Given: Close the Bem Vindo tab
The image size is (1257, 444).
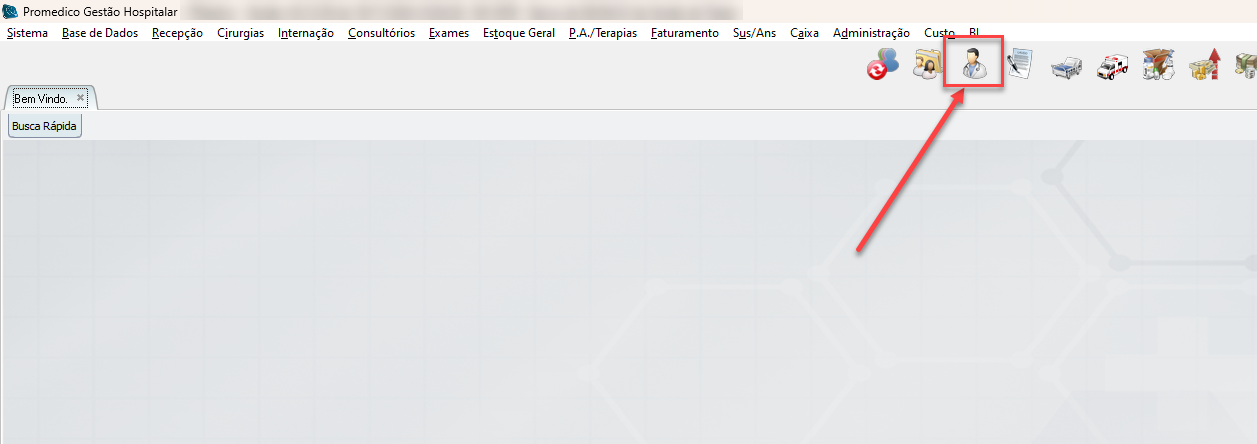Looking at the screenshot, I should pos(81,98).
